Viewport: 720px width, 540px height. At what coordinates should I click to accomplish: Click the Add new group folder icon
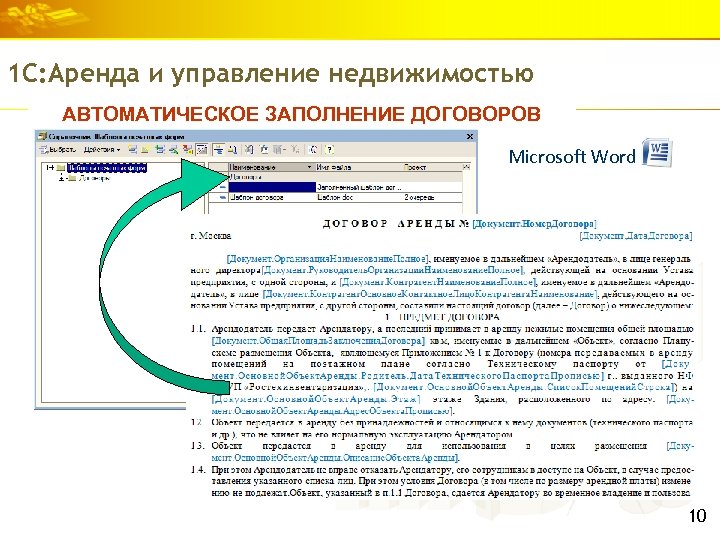[x=146, y=150]
